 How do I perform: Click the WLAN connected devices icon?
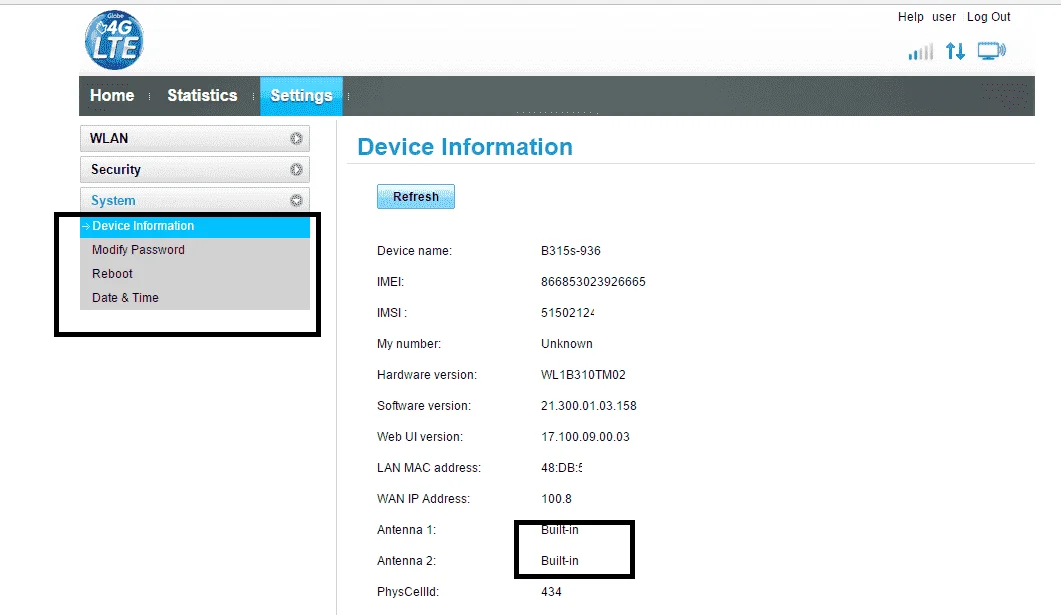point(991,51)
